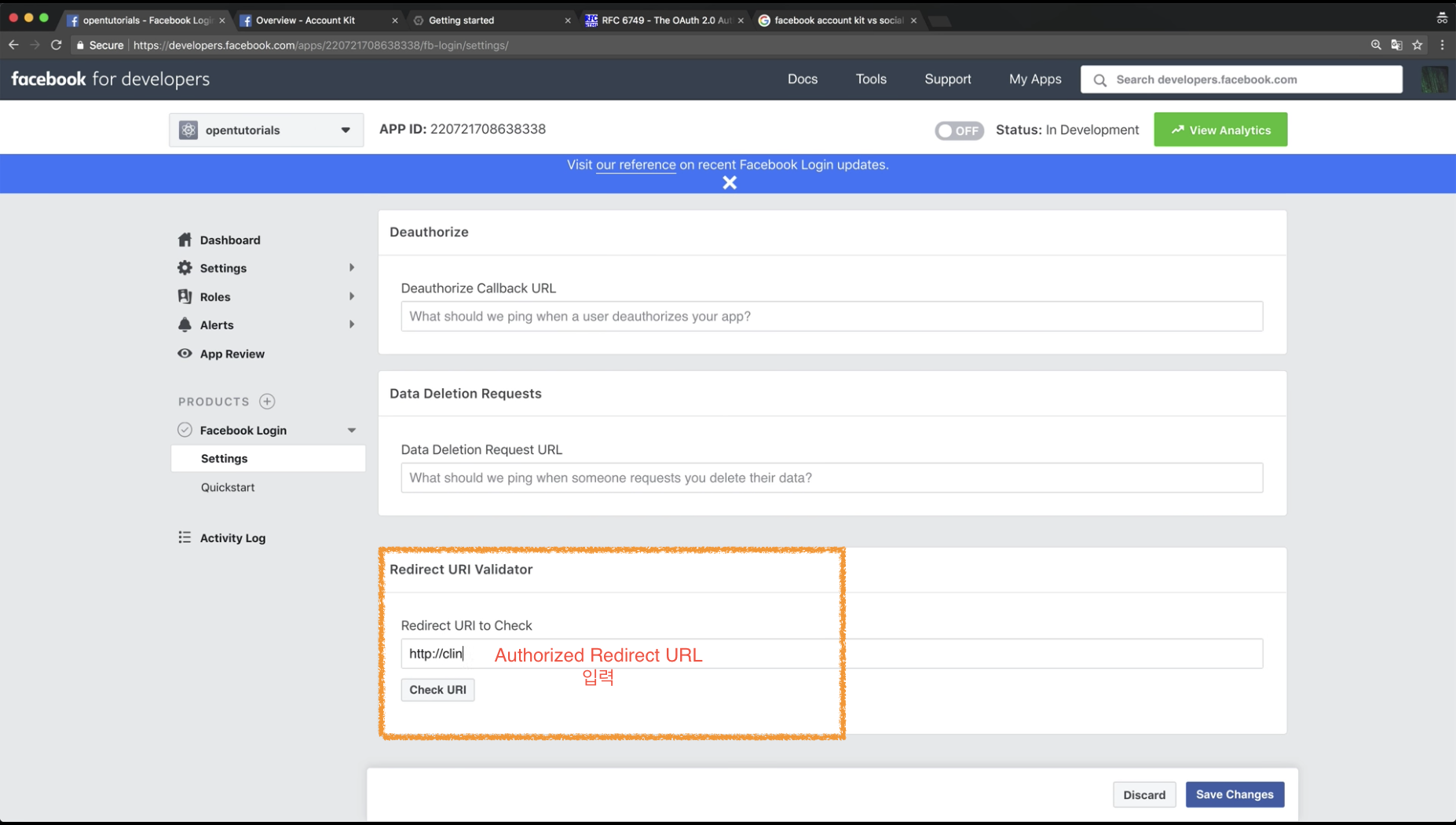Expand the Roles submenu arrow

(x=352, y=296)
